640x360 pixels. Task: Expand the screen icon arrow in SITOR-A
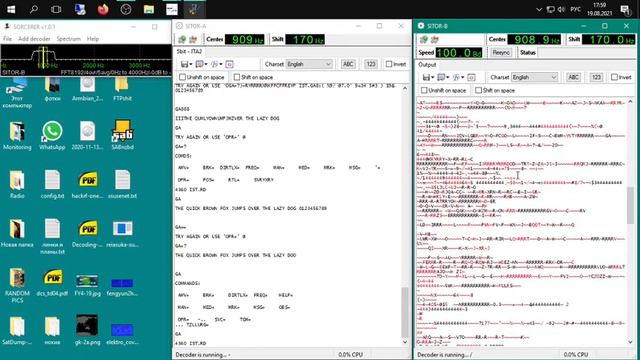[206, 64]
